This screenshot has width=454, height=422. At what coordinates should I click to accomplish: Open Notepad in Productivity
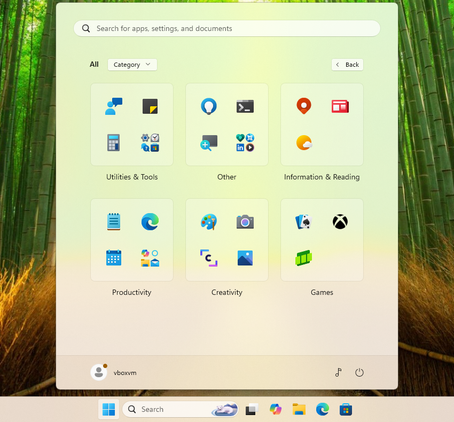[x=114, y=222]
